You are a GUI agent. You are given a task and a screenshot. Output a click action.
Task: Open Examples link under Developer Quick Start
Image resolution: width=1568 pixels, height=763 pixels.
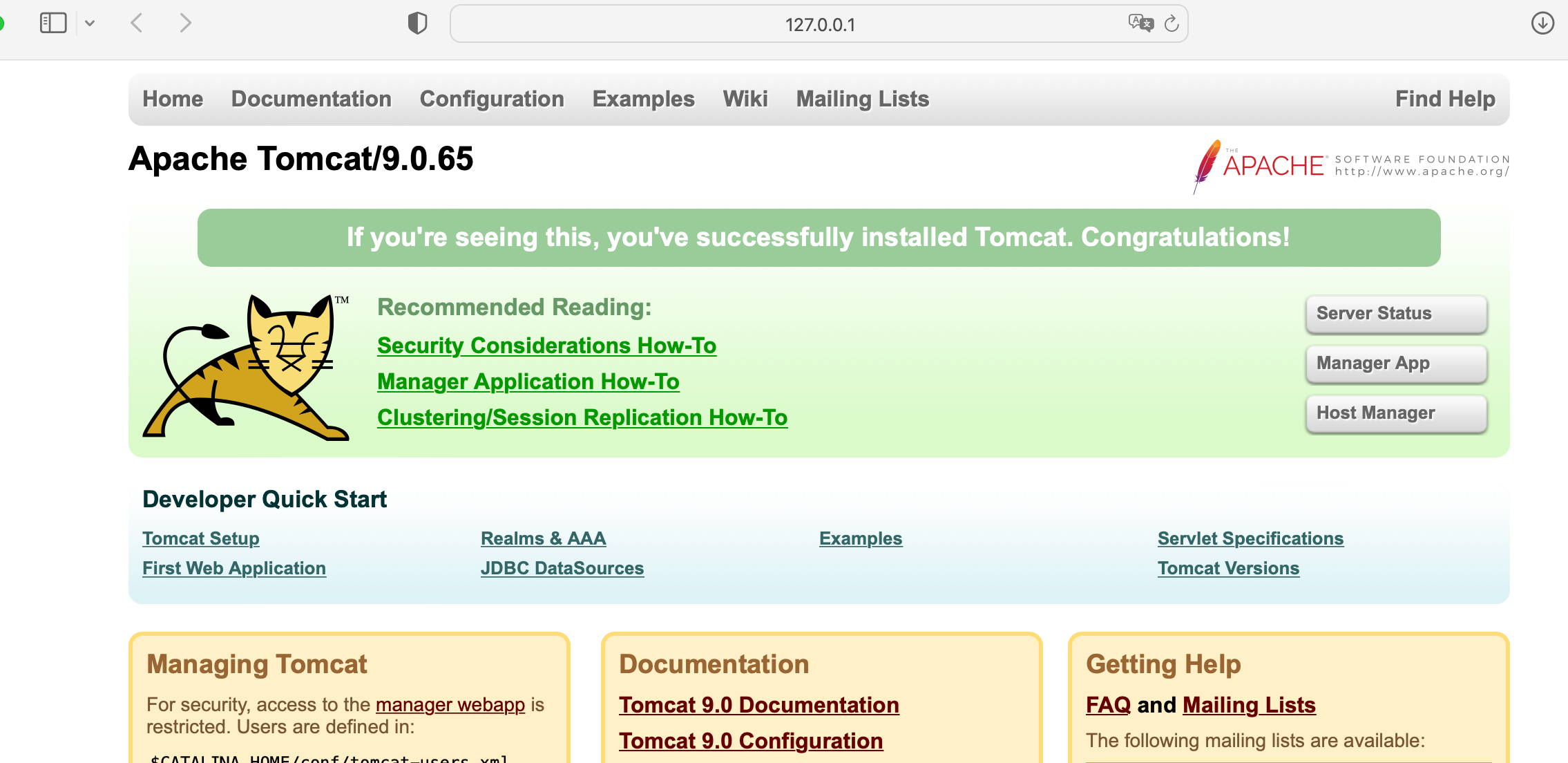click(x=861, y=538)
